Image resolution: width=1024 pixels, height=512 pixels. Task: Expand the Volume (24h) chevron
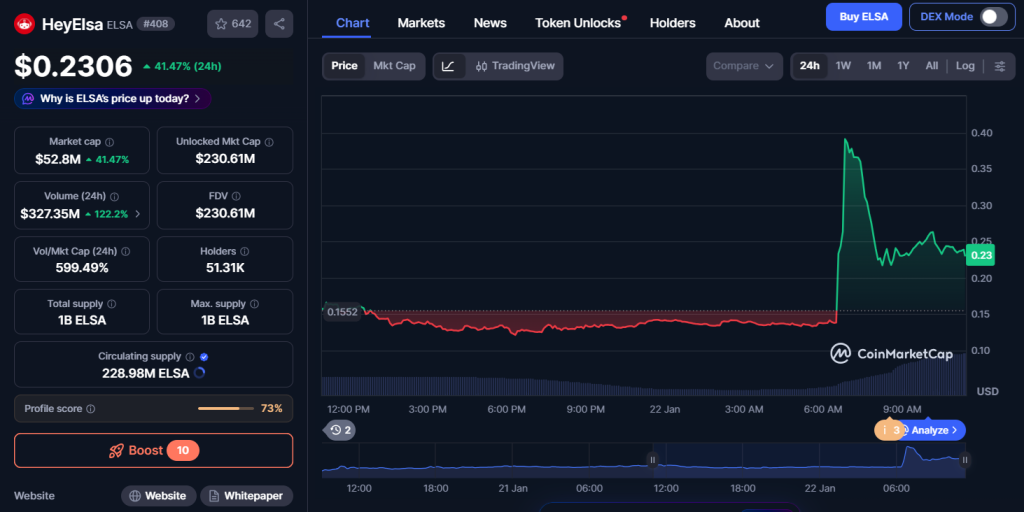click(137, 214)
